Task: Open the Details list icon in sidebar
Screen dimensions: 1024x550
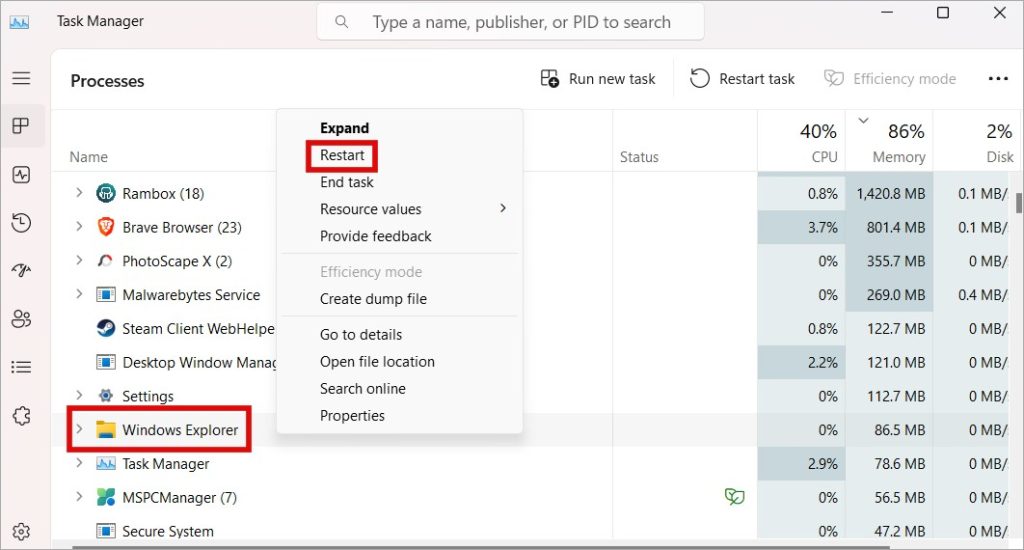Action: pyautogui.click(x=21, y=367)
